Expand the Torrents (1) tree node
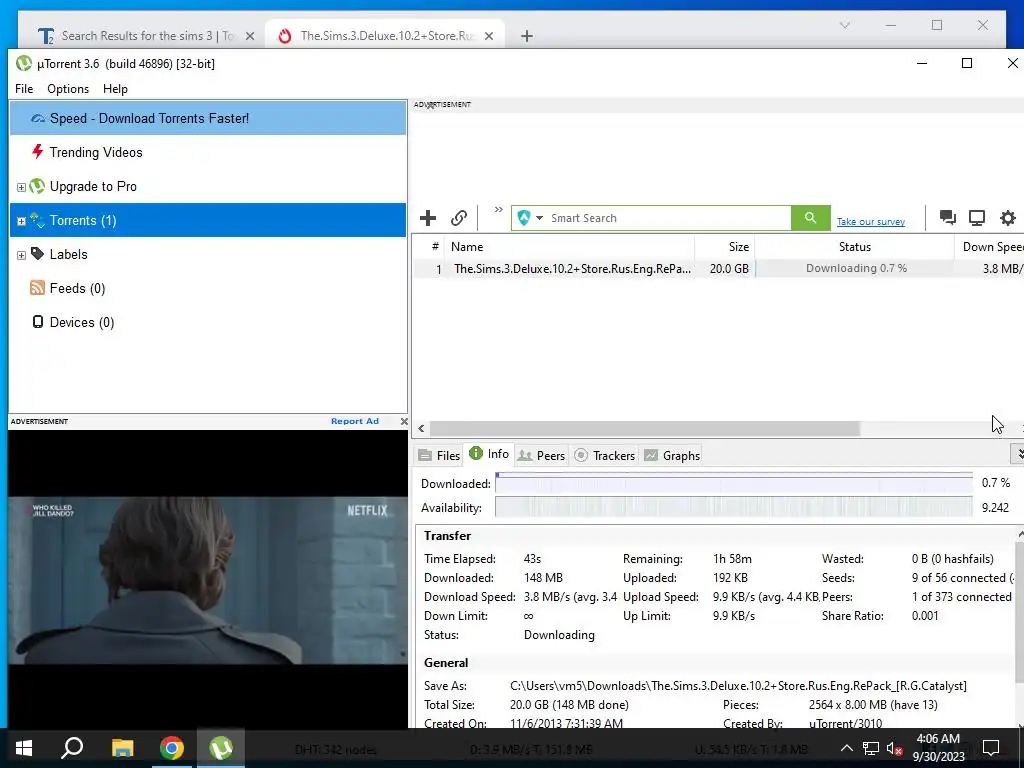The image size is (1024, 768). coord(21,221)
